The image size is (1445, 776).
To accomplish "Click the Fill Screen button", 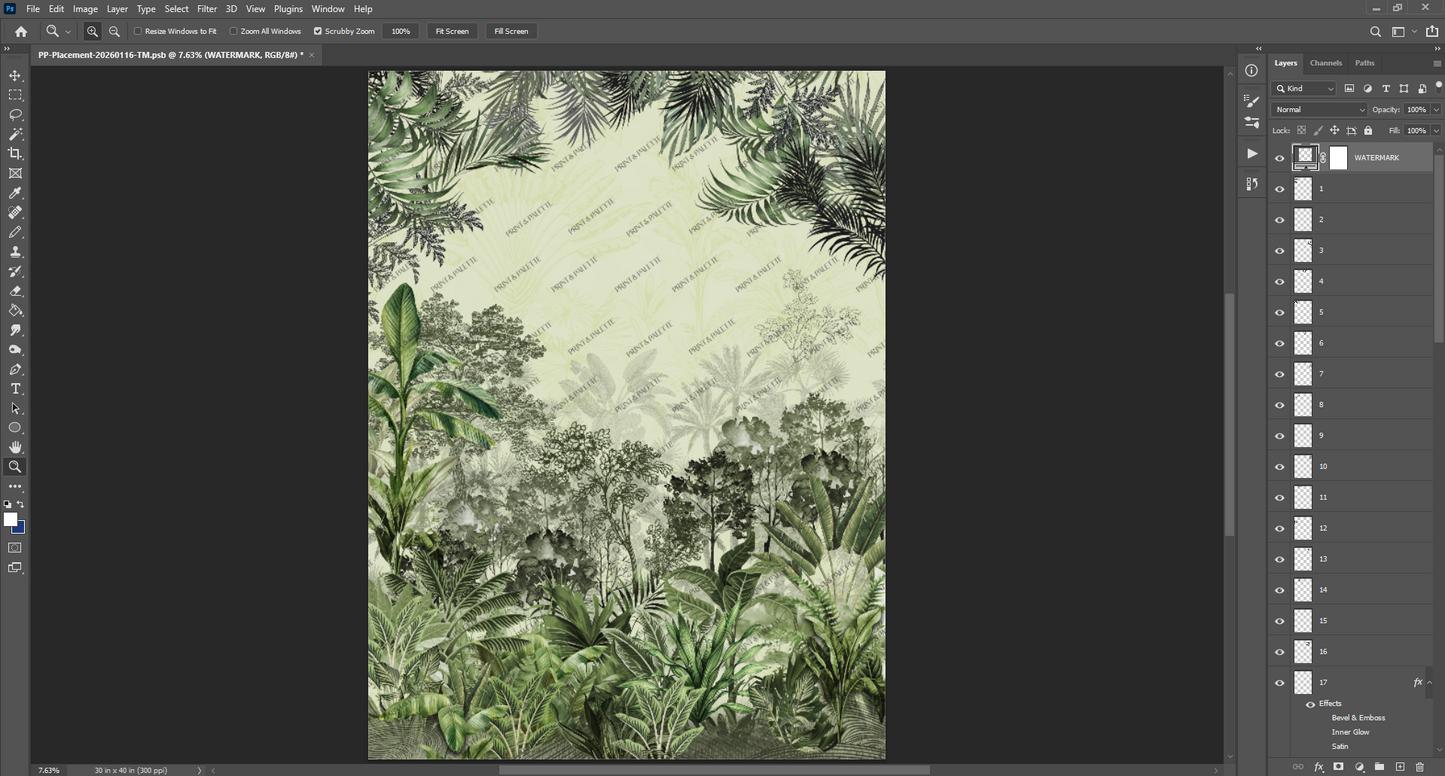I will [x=511, y=31].
